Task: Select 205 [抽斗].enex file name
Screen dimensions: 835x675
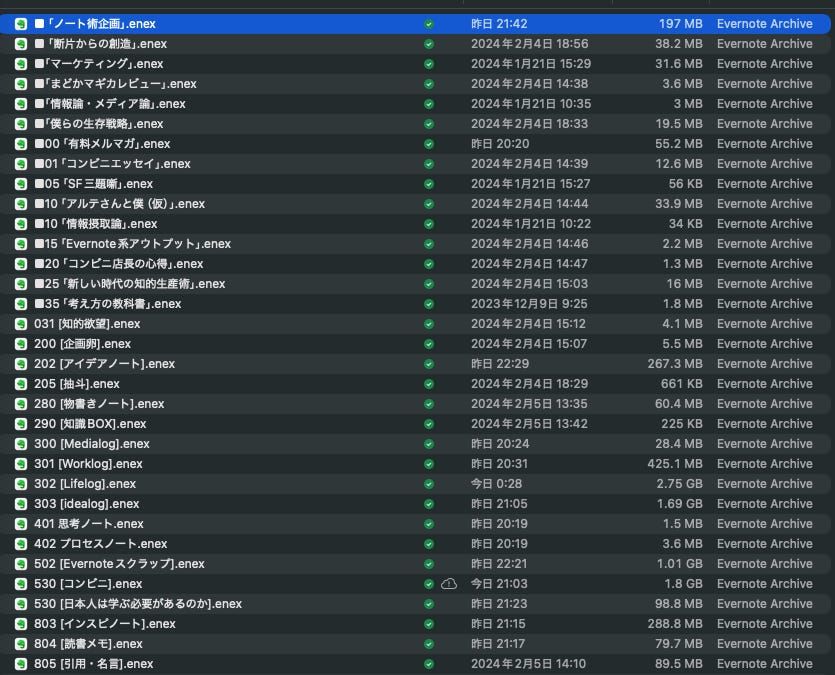Action: tap(77, 384)
